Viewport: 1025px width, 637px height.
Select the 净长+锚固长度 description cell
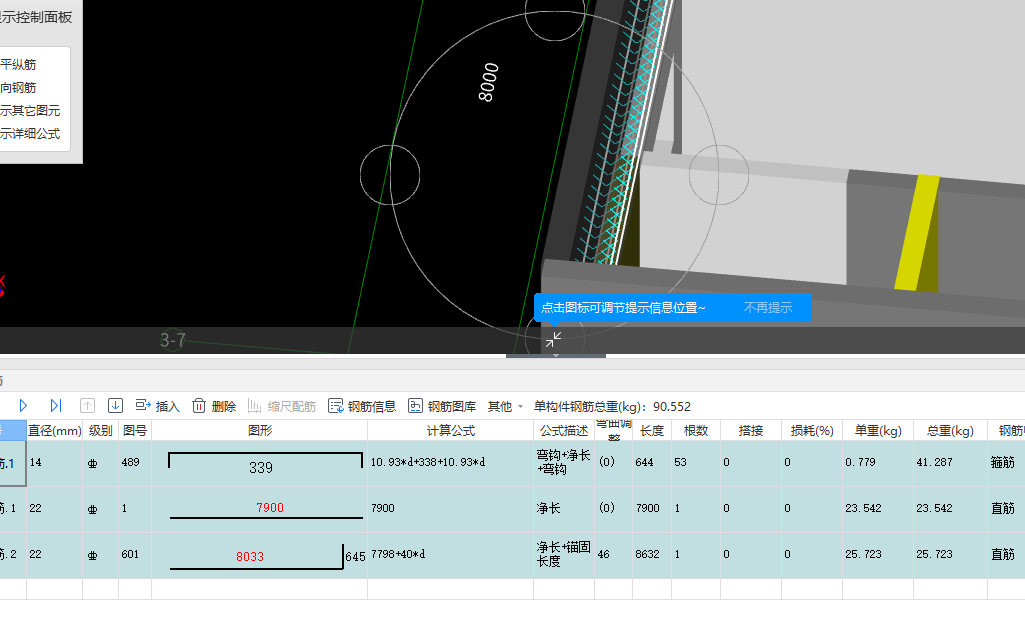(563, 554)
